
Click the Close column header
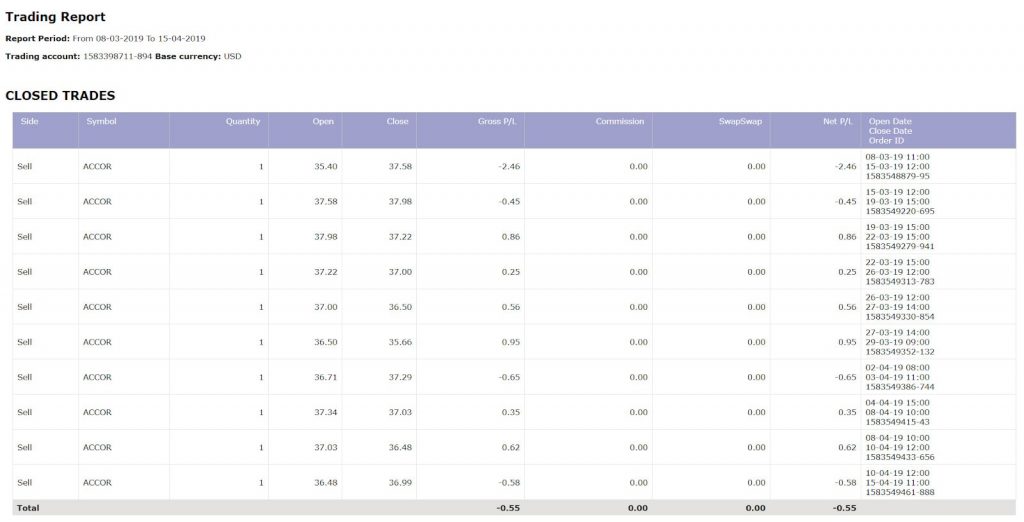pos(397,122)
